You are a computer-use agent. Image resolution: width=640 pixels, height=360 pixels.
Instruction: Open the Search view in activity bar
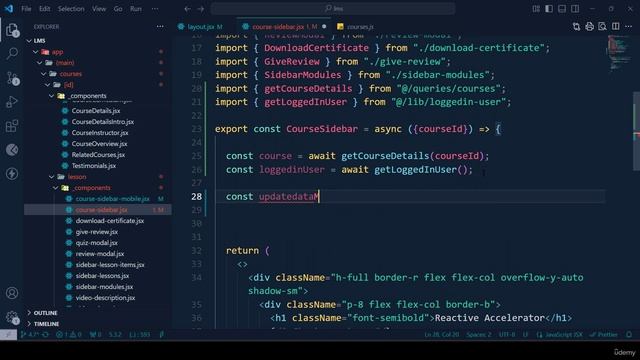pos(12,53)
